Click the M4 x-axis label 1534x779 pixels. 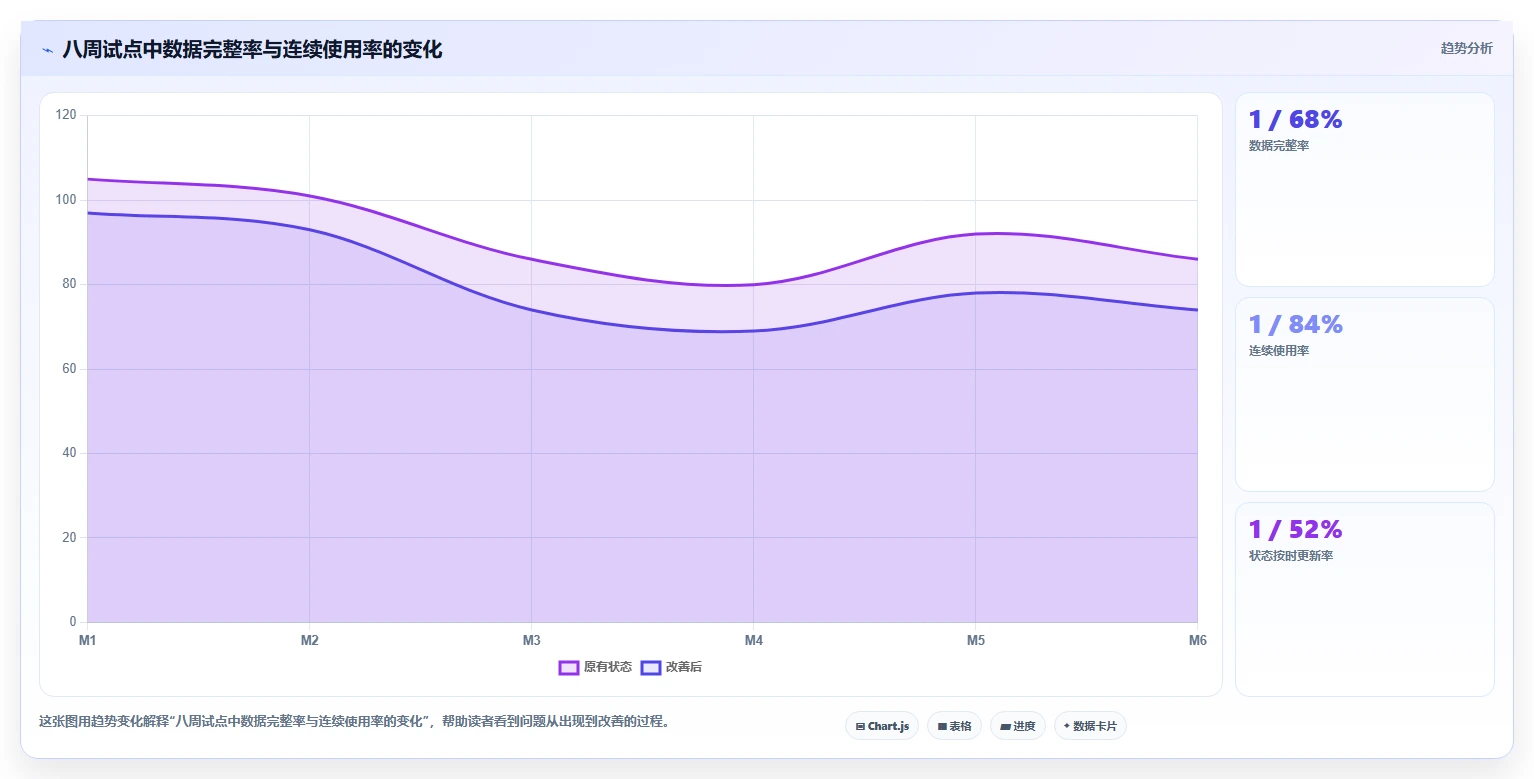pos(753,641)
